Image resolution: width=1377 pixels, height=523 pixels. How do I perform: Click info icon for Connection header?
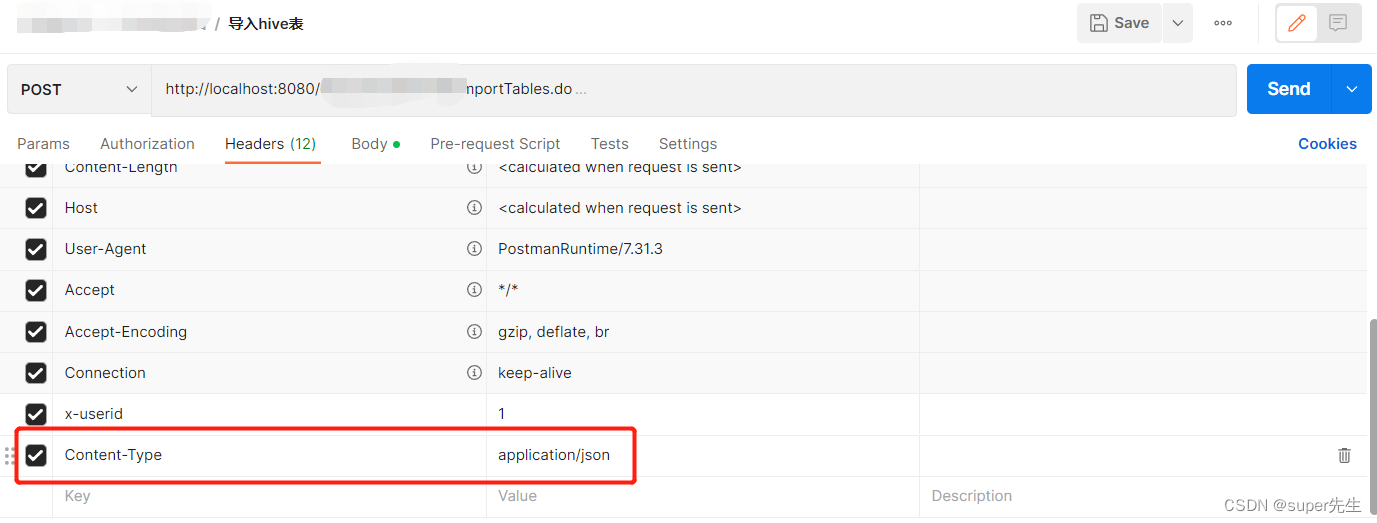pyautogui.click(x=474, y=373)
